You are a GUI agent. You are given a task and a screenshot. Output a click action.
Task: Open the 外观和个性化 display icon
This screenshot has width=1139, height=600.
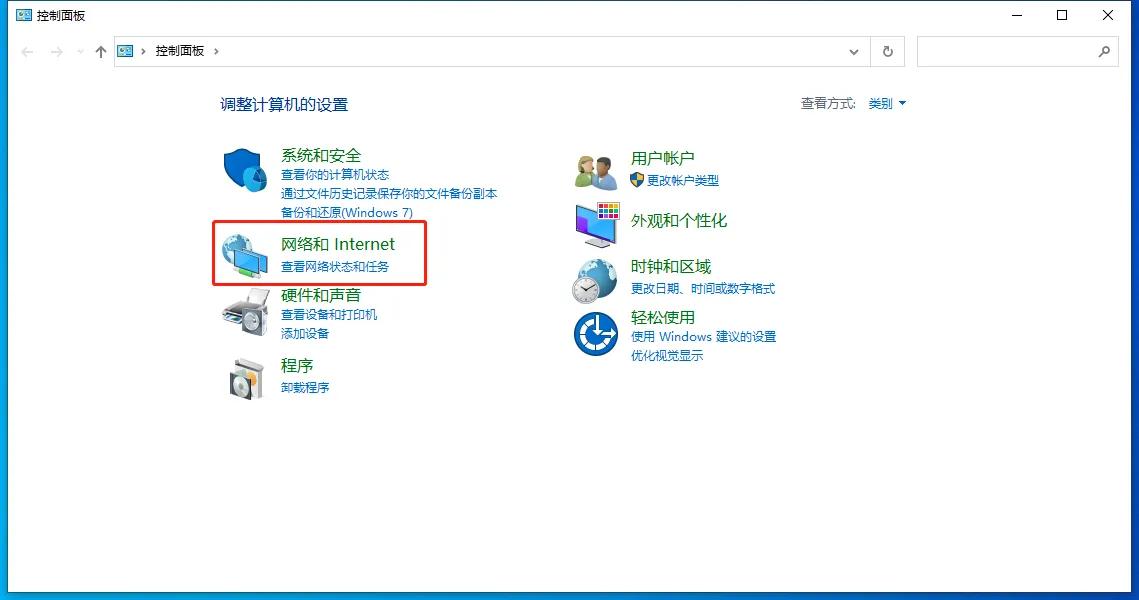[x=595, y=223]
